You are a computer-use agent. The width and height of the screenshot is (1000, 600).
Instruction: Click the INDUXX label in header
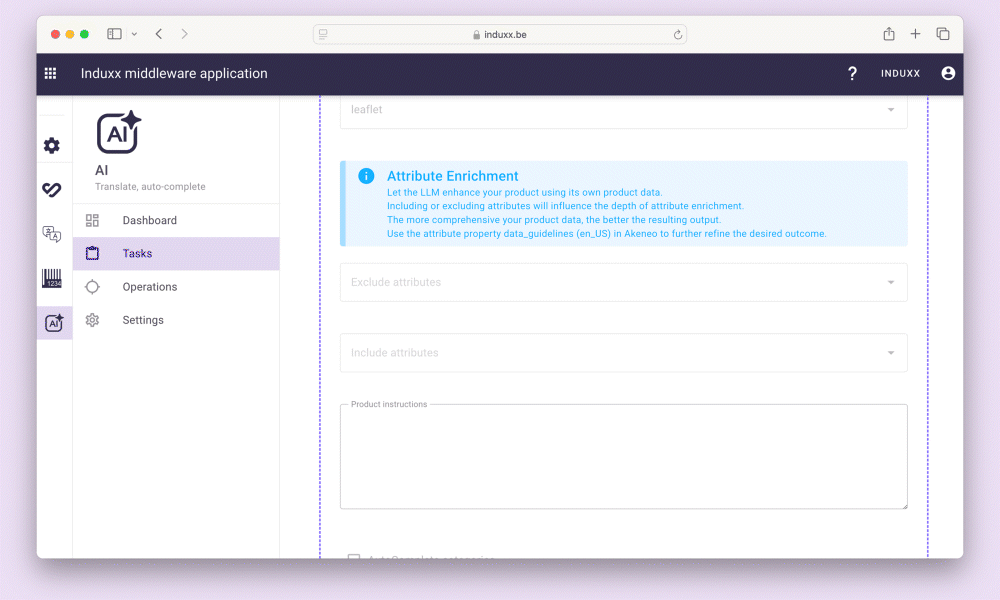[x=900, y=74]
